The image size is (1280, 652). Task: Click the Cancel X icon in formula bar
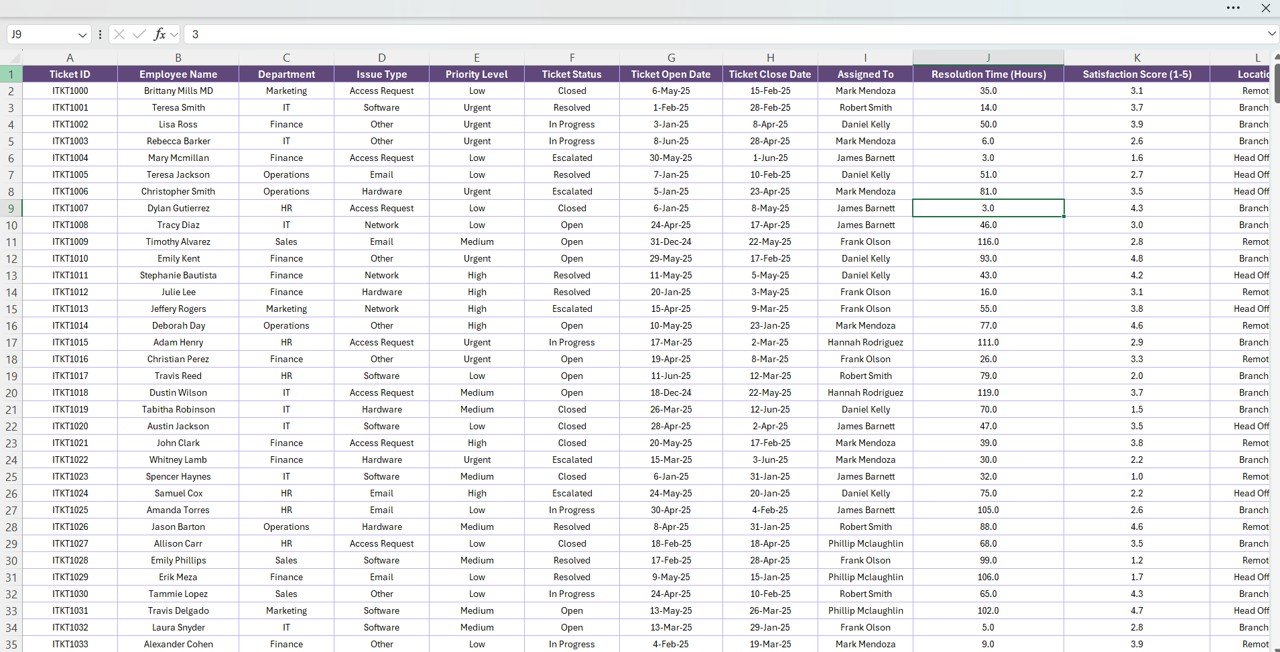(x=120, y=34)
